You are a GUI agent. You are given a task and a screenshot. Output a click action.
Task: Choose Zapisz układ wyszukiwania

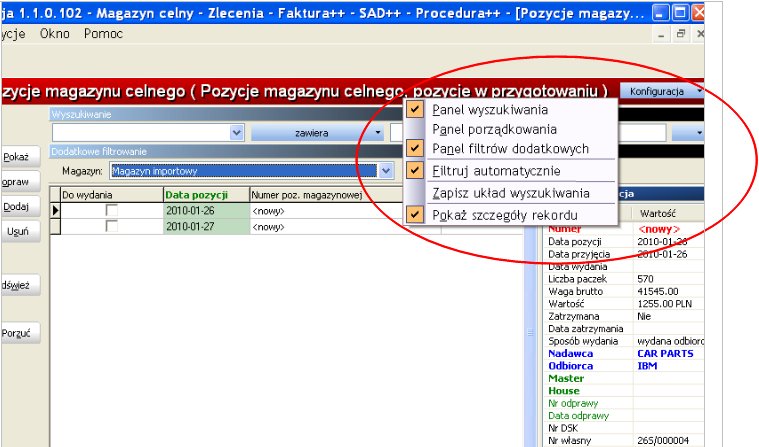click(510, 193)
